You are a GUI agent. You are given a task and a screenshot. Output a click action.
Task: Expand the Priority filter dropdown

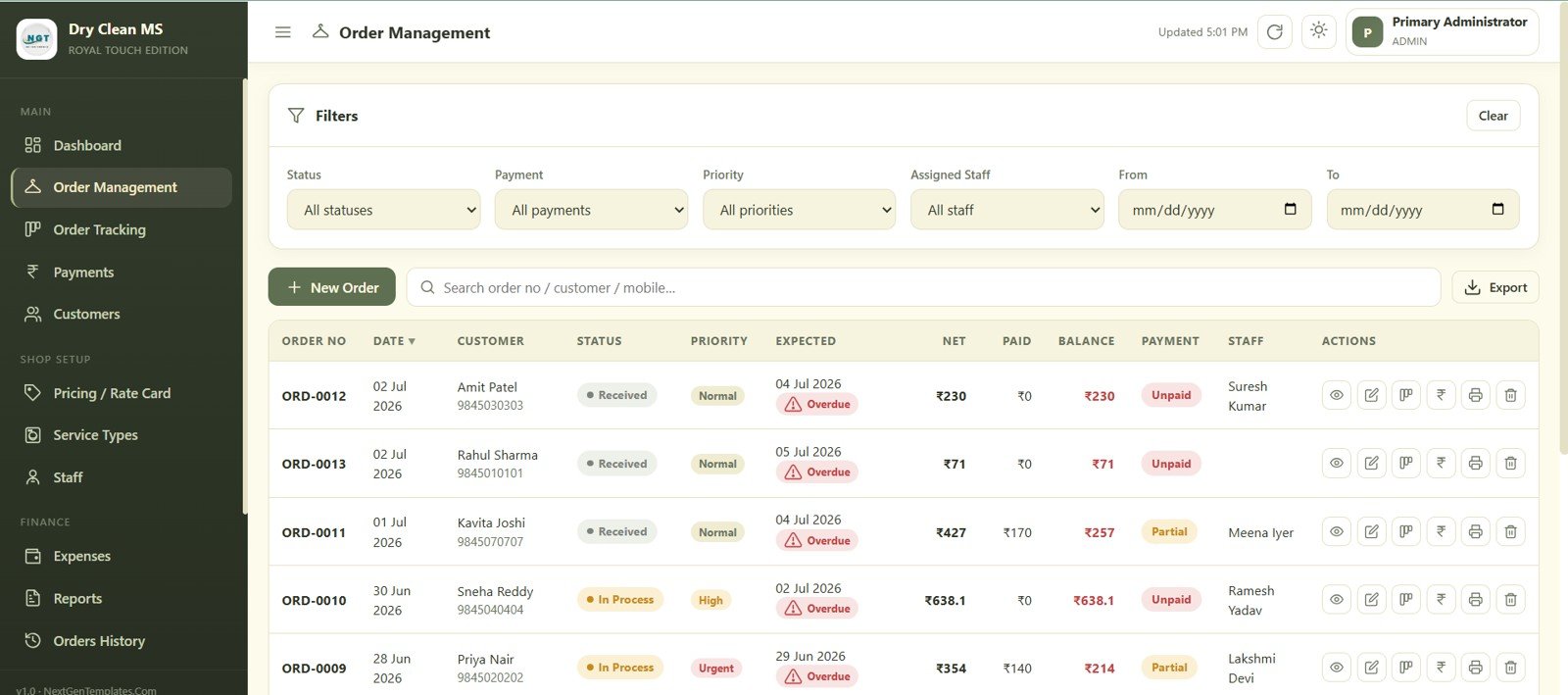click(799, 210)
